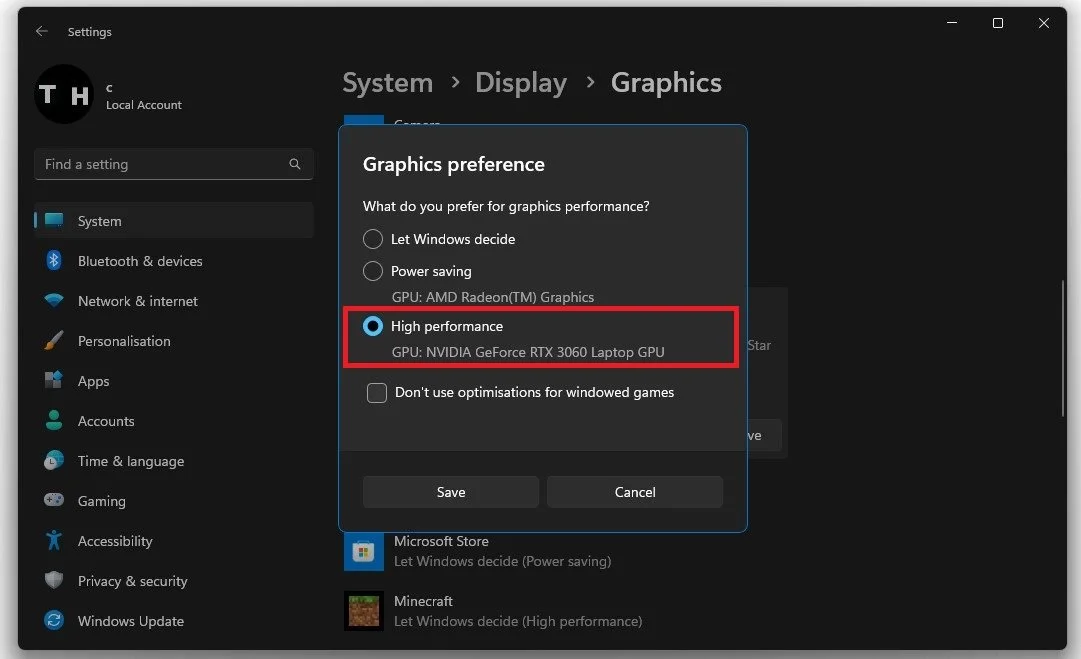Click the Accessibility figure icon

click(x=54, y=540)
